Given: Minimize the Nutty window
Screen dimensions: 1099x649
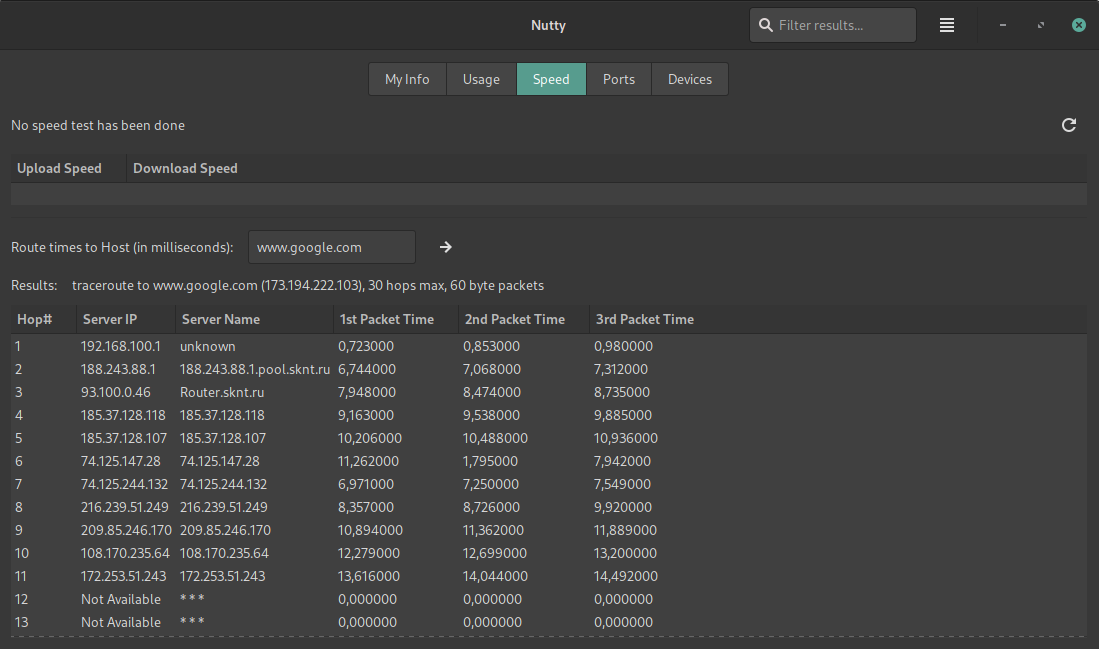Looking at the screenshot, I should pos(1003,25).
